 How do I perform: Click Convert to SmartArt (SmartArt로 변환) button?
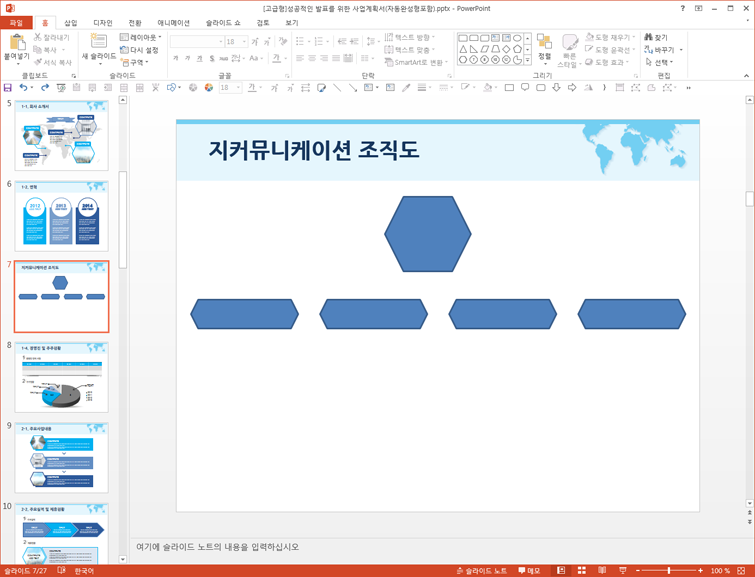tap(417, 62)
